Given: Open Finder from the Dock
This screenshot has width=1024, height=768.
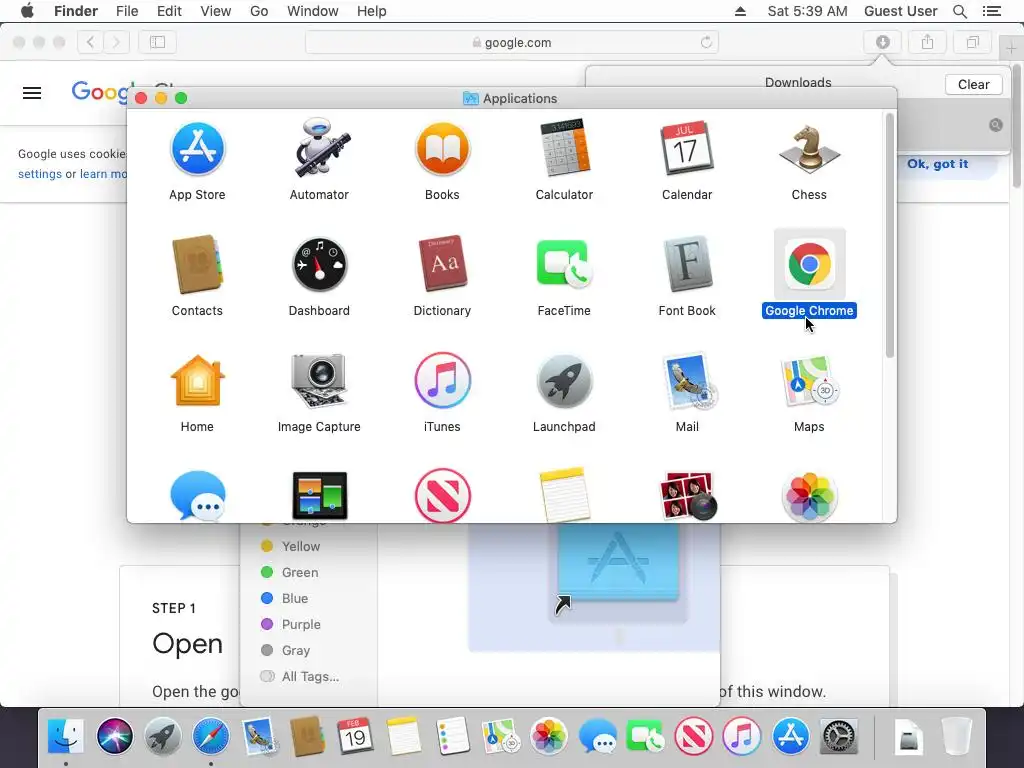Looking at the screenshot, I should click(66, 737).
